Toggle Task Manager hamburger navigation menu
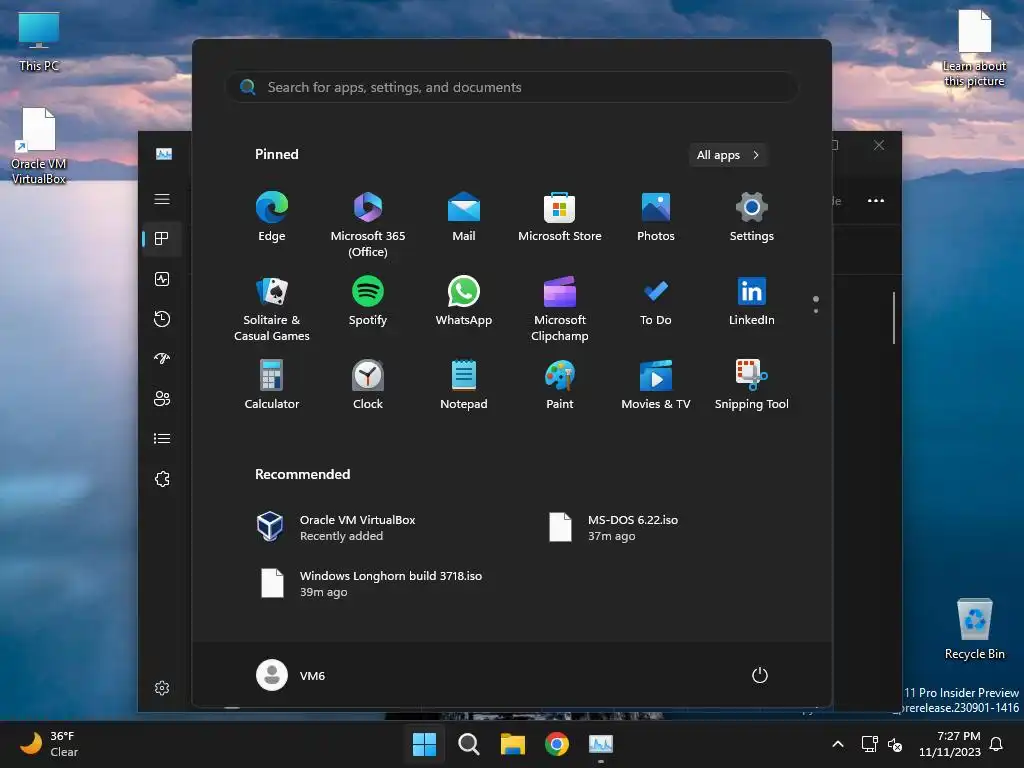1024x768 pixels. tap(162, 199)
